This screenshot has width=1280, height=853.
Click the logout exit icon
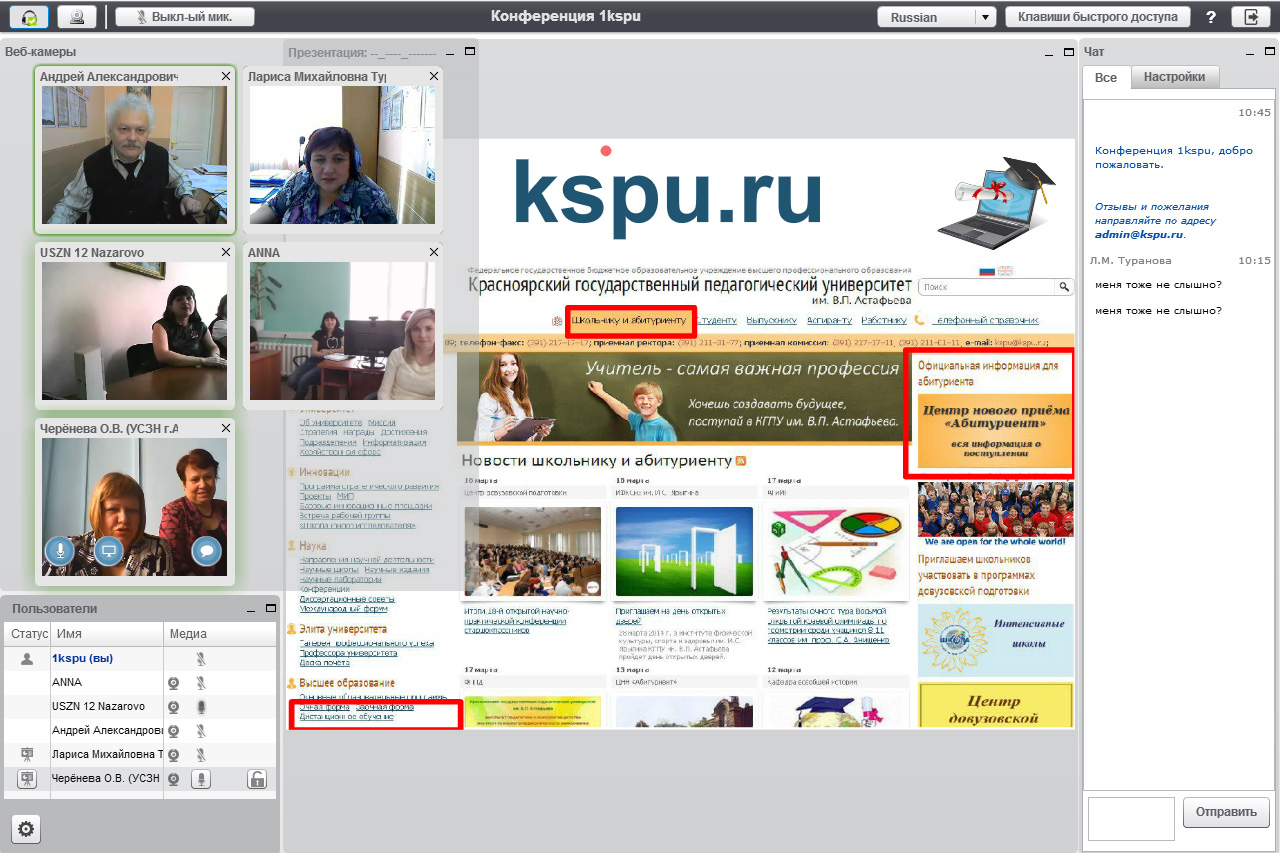coord(1251,17)
